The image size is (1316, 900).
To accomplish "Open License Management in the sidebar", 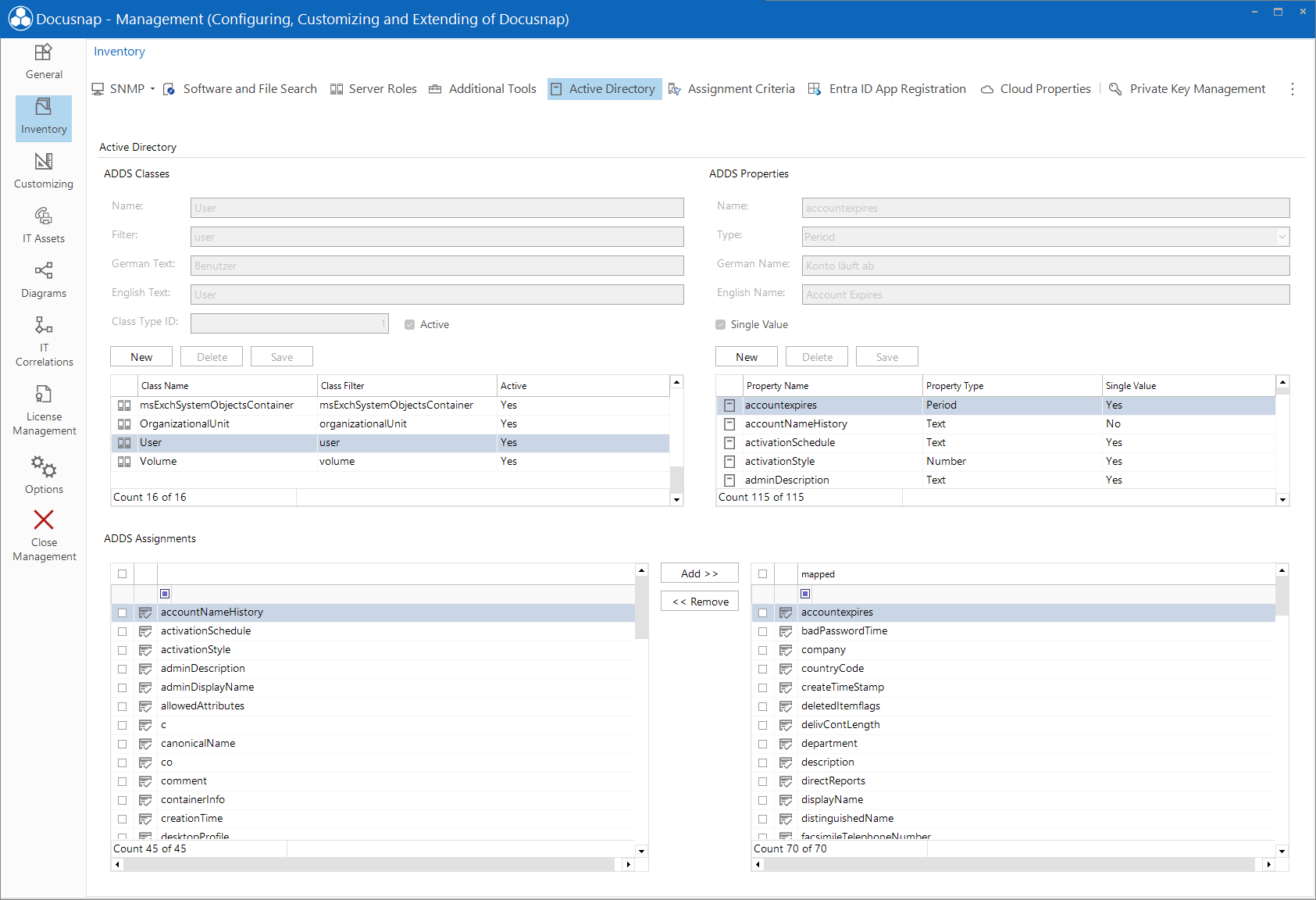I will tap(44, 410).
